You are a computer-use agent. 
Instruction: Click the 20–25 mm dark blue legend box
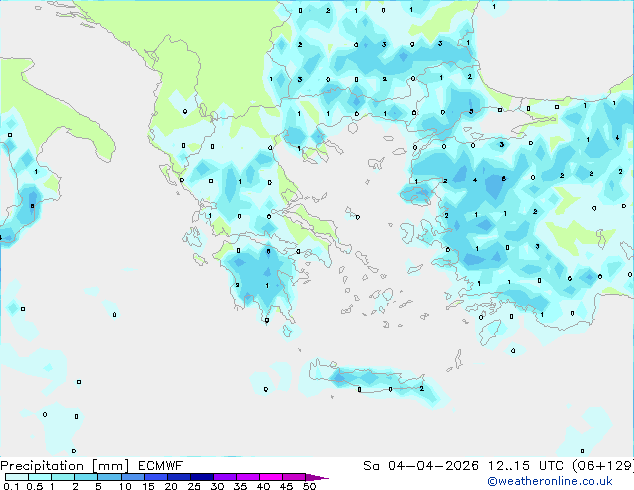coord(179,477)
